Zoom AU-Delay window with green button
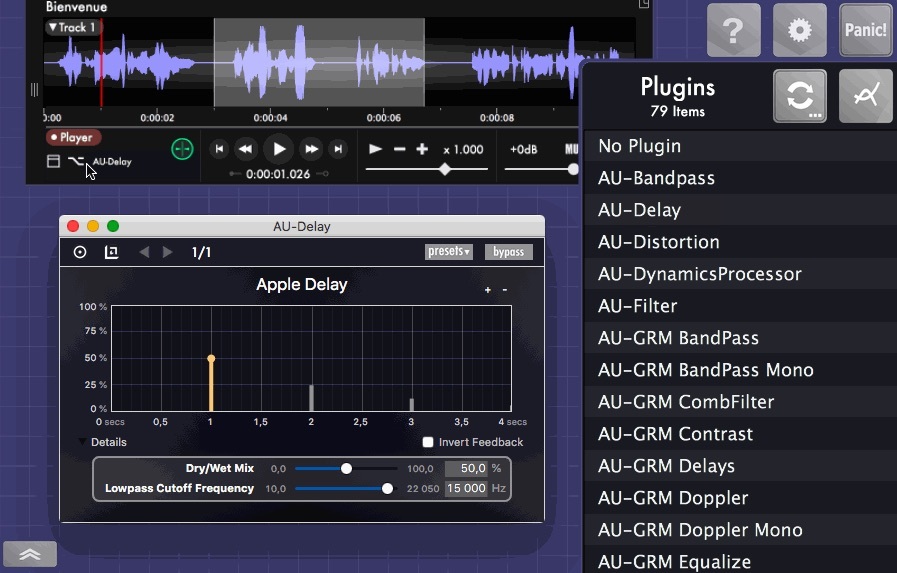The image size is (897, 573). click(113, 226)
